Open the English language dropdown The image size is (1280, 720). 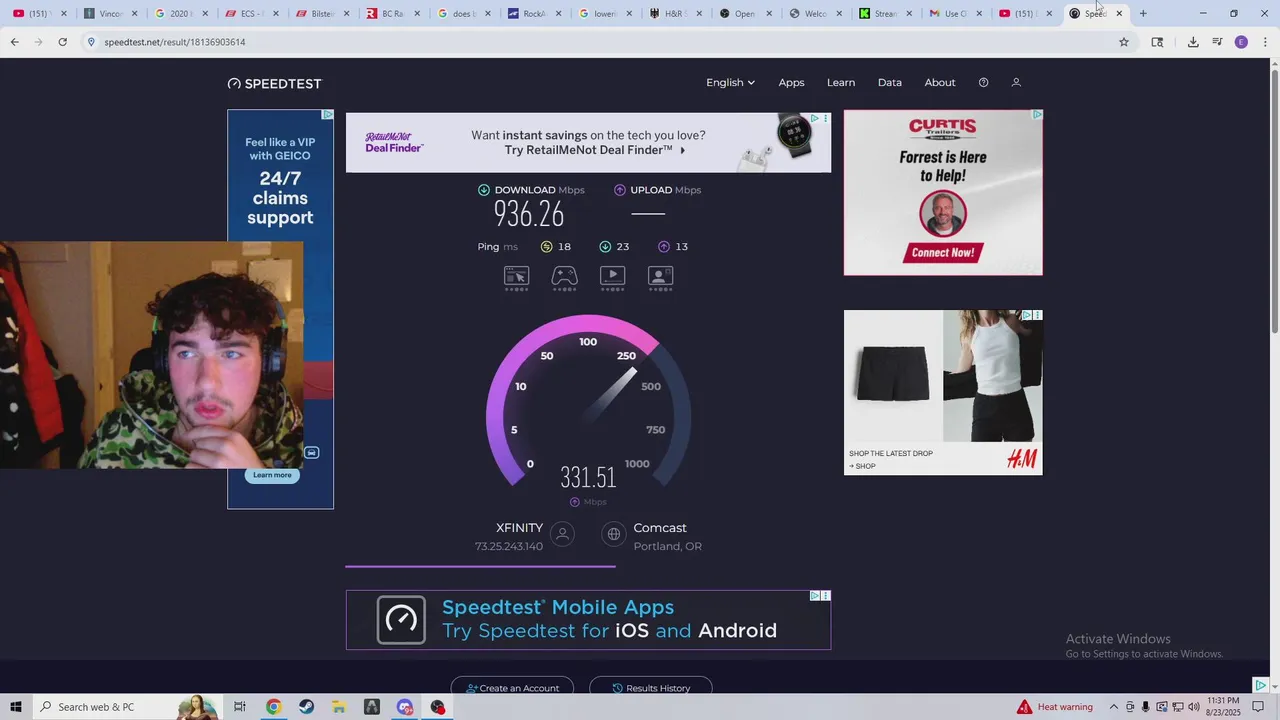click(731, 83)
